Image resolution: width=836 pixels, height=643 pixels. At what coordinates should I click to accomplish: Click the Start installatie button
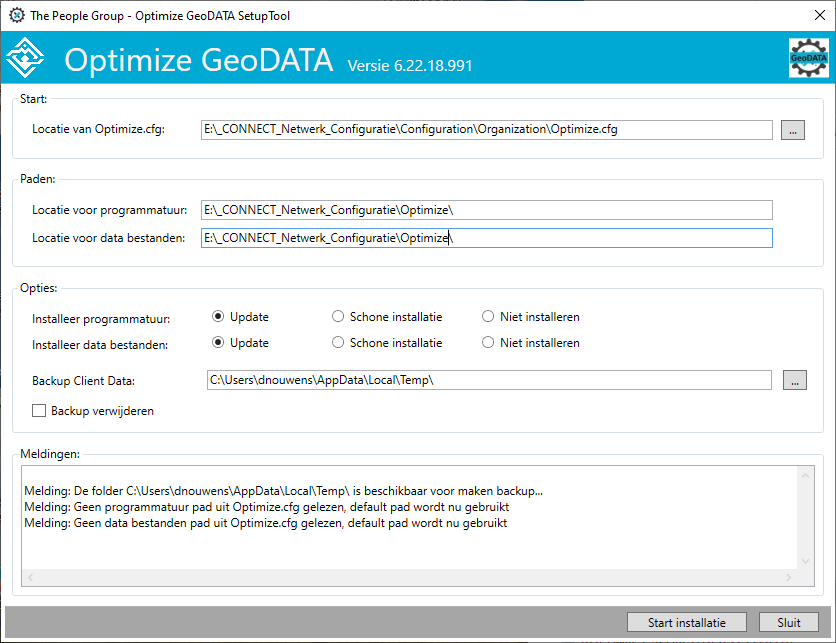pyautogui.click(x=687, y=622)
